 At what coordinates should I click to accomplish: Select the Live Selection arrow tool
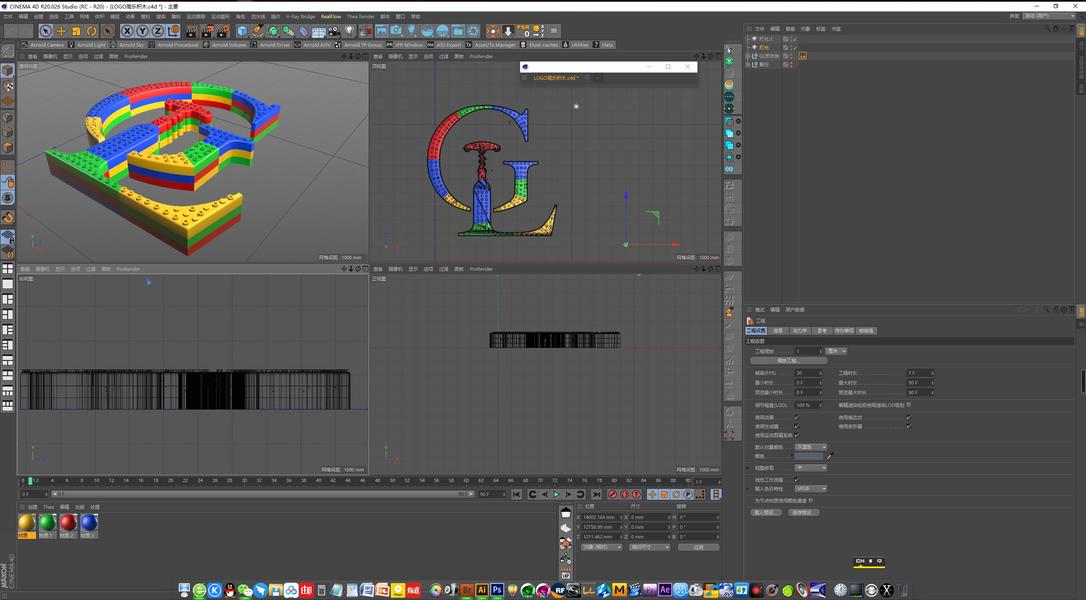tap(45, 30)
